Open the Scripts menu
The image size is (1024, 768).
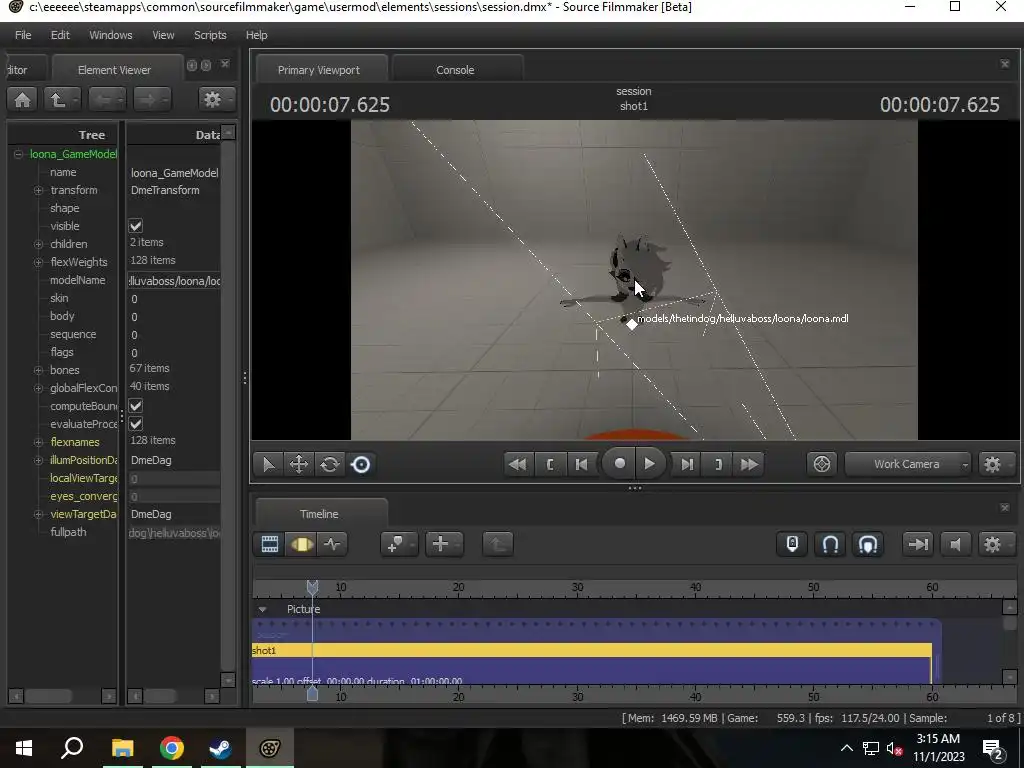point(210,35)
